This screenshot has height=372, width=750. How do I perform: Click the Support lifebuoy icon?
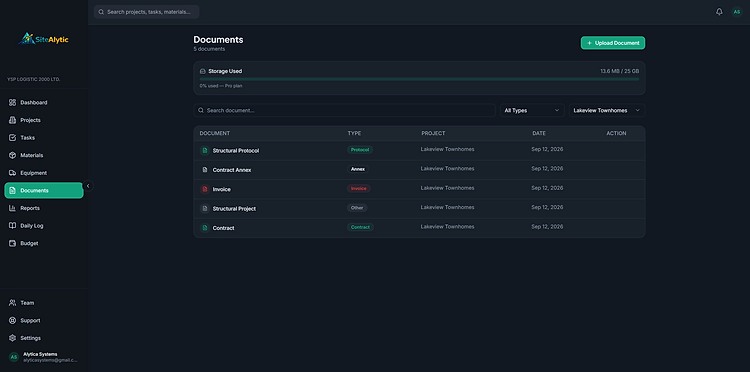pyautogui.click(x=12, y=320)
